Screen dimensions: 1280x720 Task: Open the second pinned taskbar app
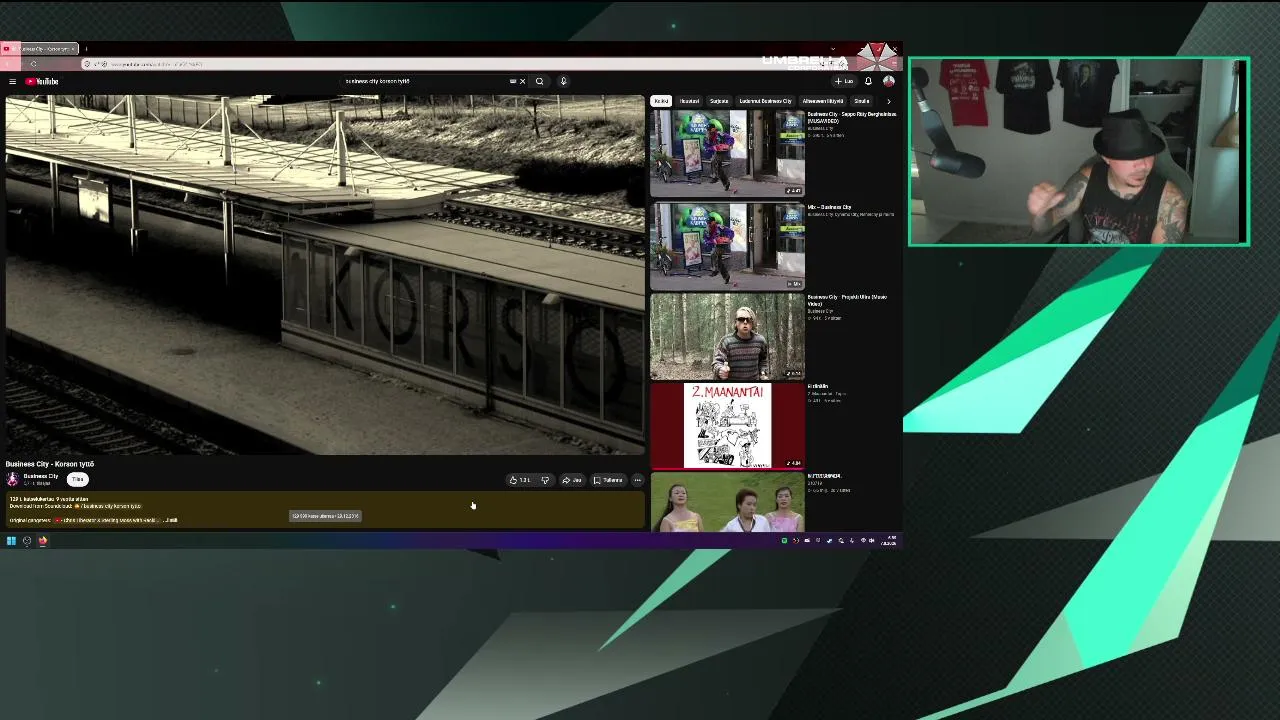[x=27, y=541]
